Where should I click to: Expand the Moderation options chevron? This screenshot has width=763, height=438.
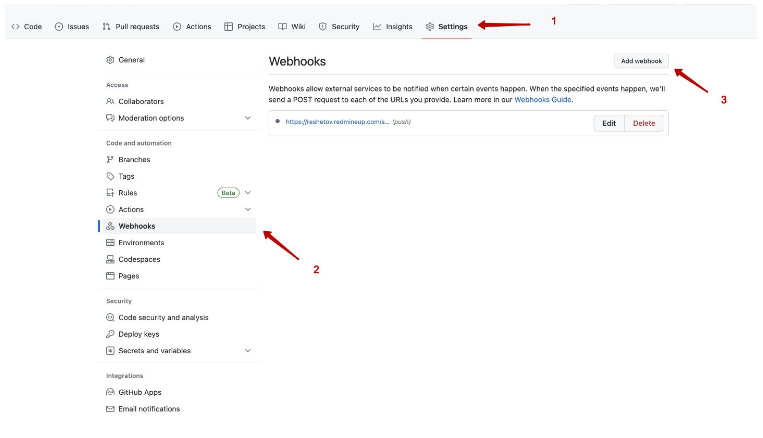tap(248, 118)
